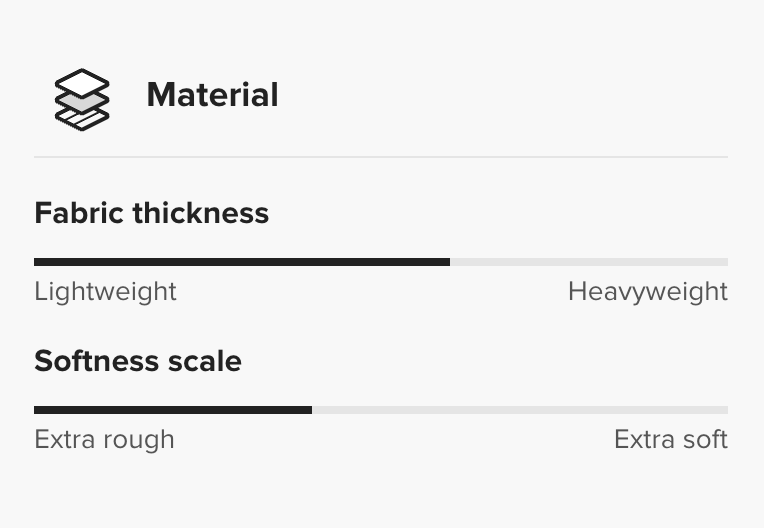Click where Fabric thickness fill ends

(x=449, y=262)
